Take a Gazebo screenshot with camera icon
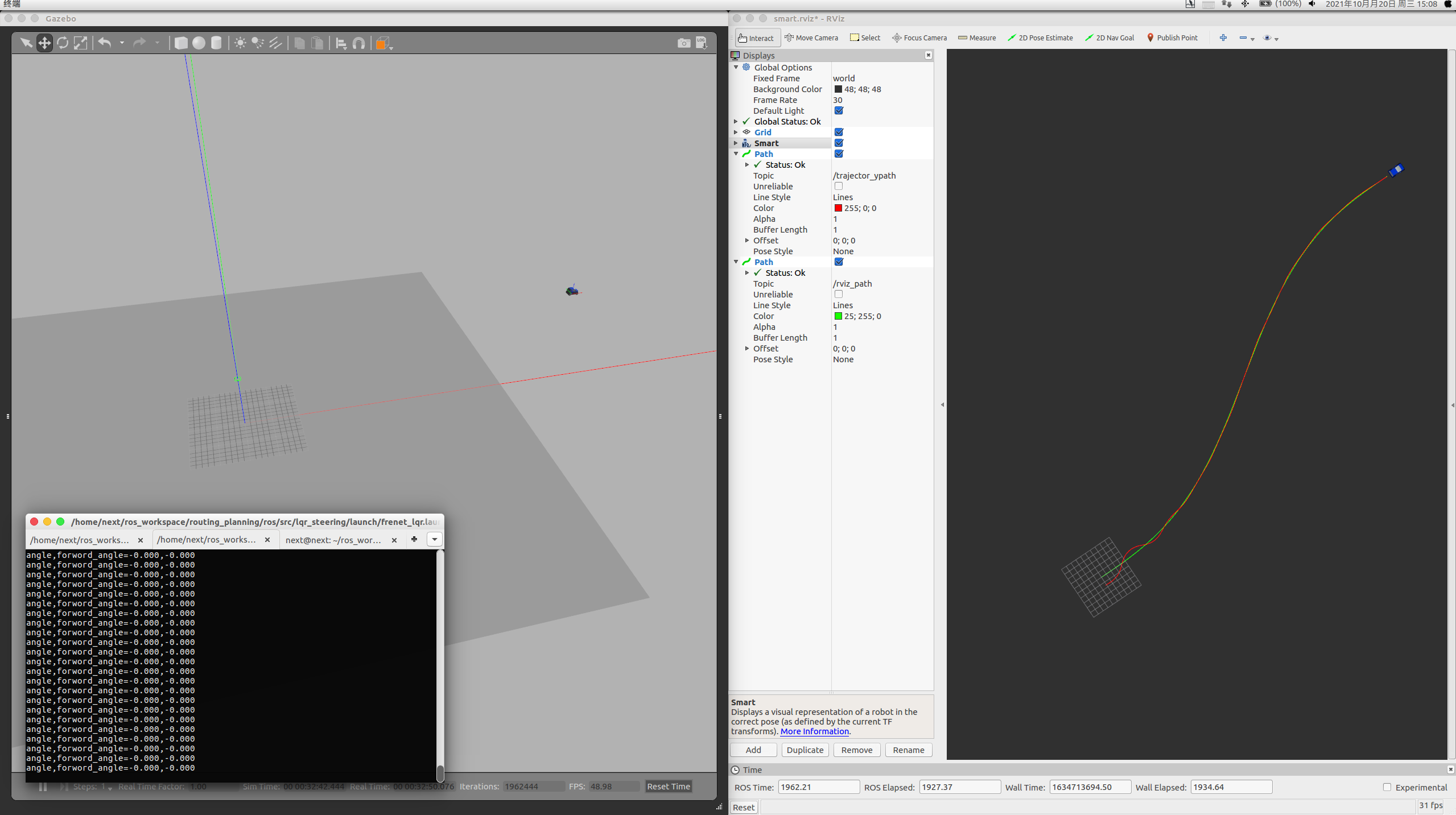This screenshot has height=815, width=1456. click(683, 43)
